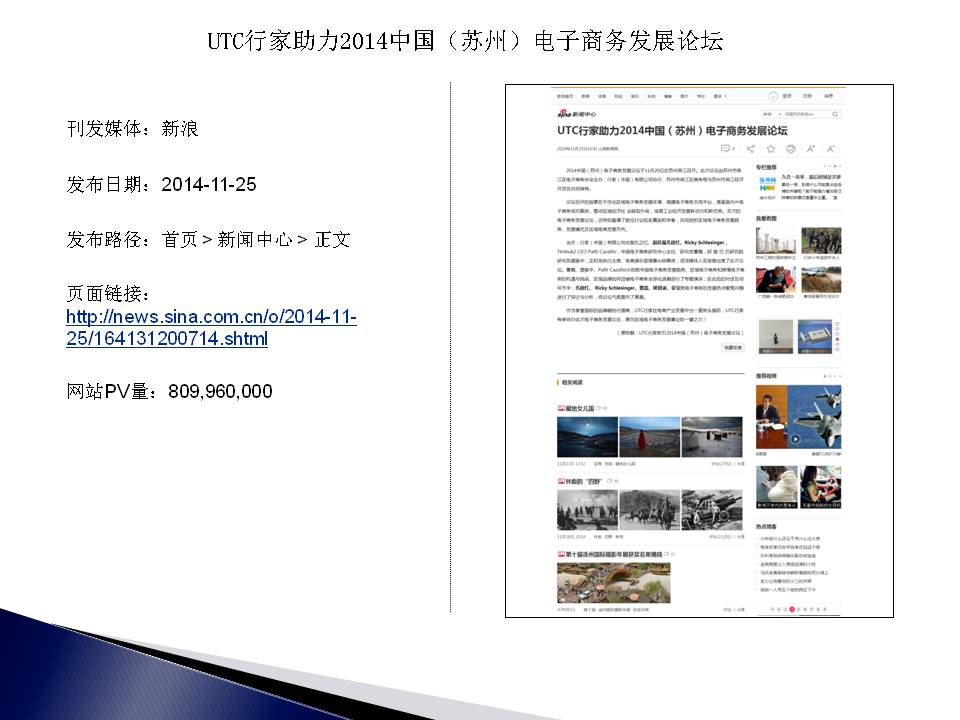
Task: Click the share icon under article title
Action: [751, 148]
